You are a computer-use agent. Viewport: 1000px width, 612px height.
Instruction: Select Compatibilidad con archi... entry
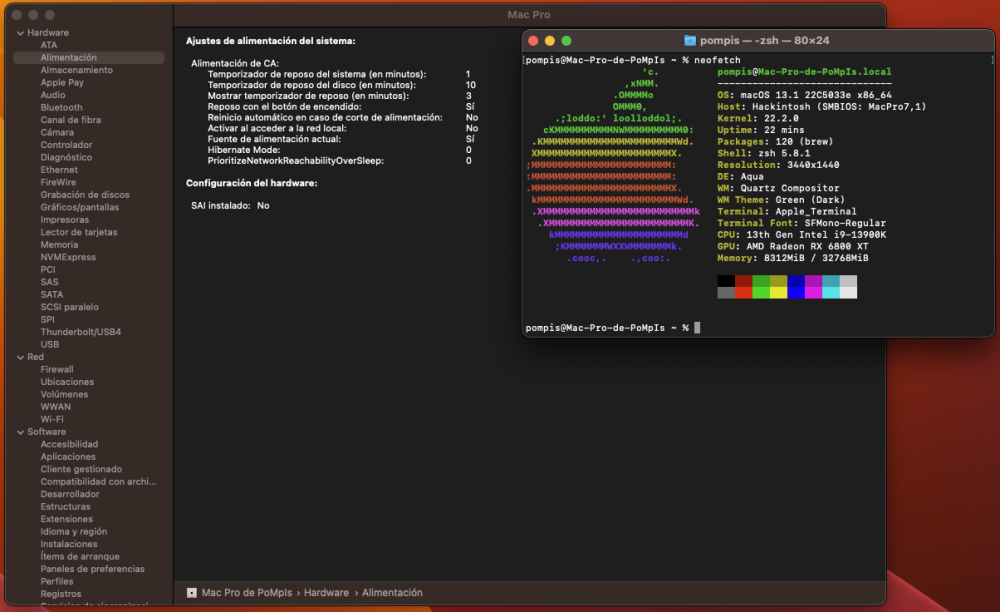click(x=98, y=481)
